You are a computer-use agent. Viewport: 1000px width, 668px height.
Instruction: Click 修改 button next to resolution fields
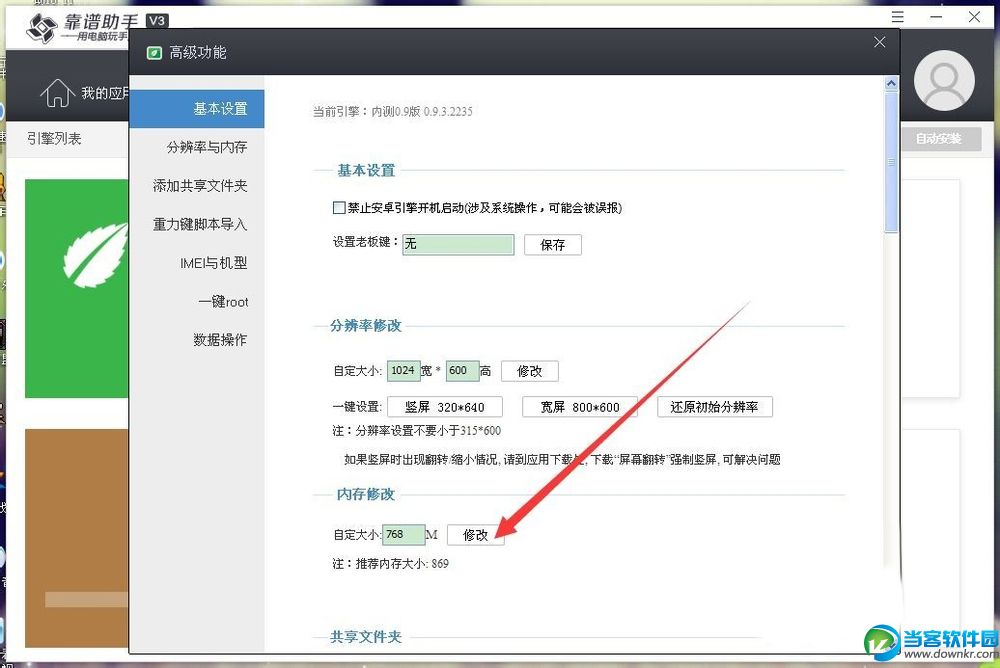tap(529, 371)
